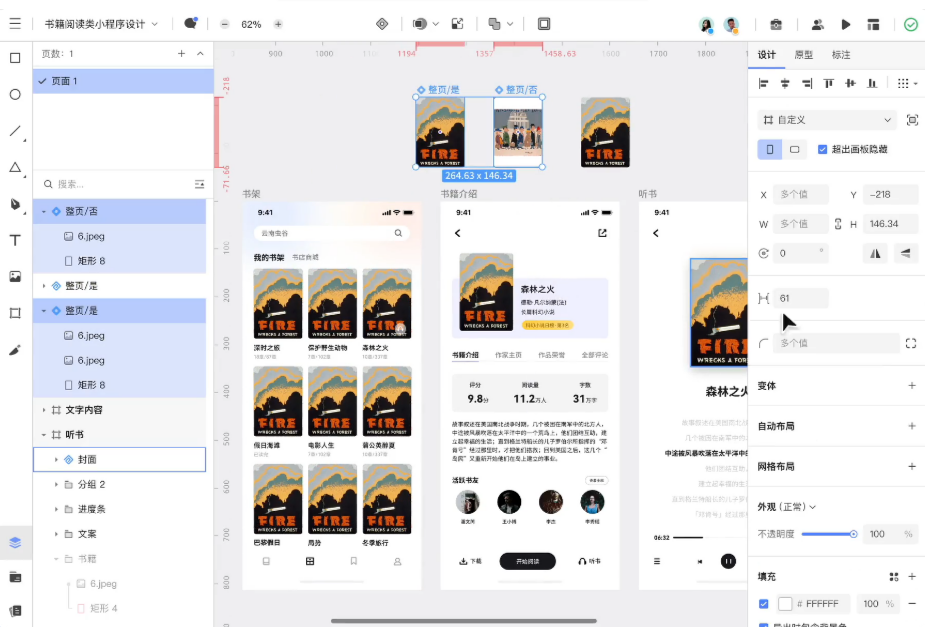Add auto layout via 自动布局 plus

click(x=911, y=426)
